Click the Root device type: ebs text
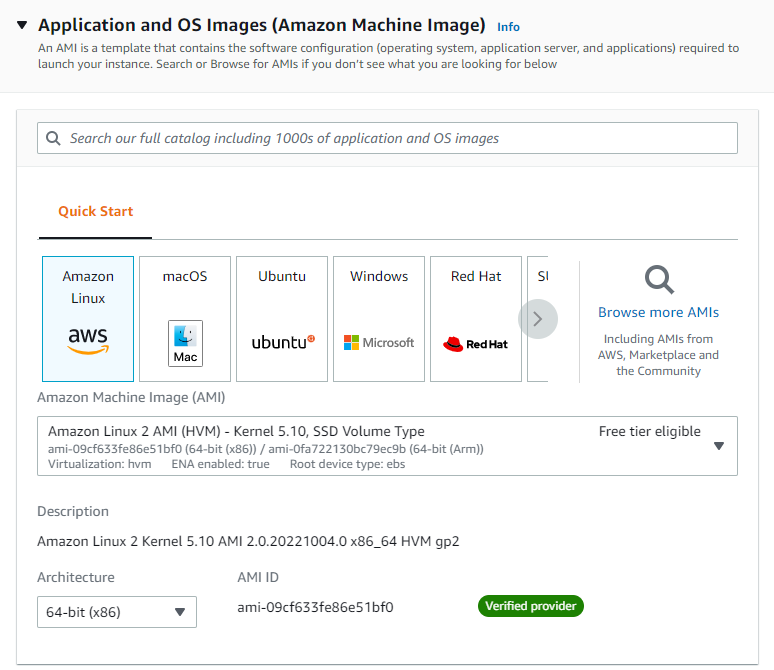The width and height of the screenshot is (774, 670). pos(348,464)
